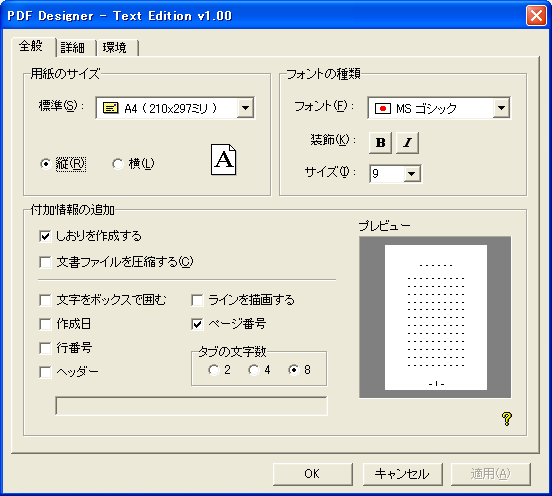The width and height of the screenshot is (552, 496).
Task: Click the A4 (210x297ミリ) combo box
Action: coord(175,108)
